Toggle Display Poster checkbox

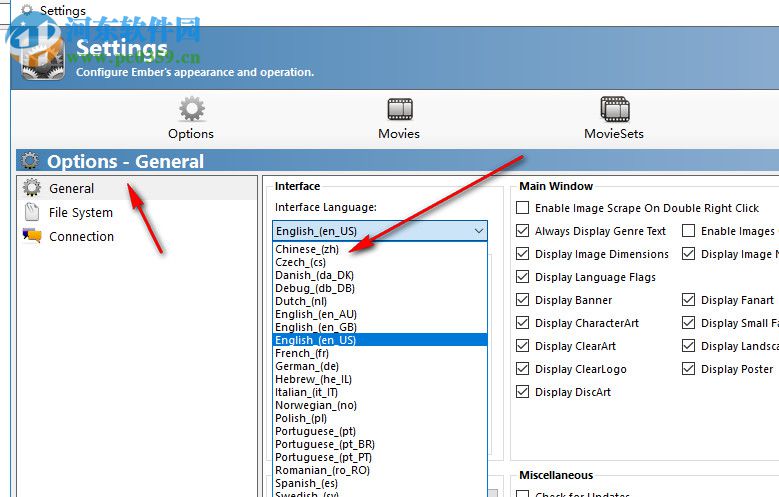point(688,369)
